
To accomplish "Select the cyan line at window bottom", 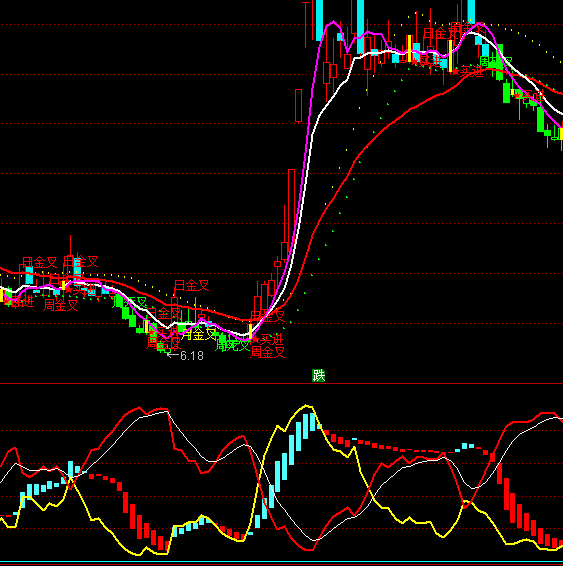I will [282, 562].
